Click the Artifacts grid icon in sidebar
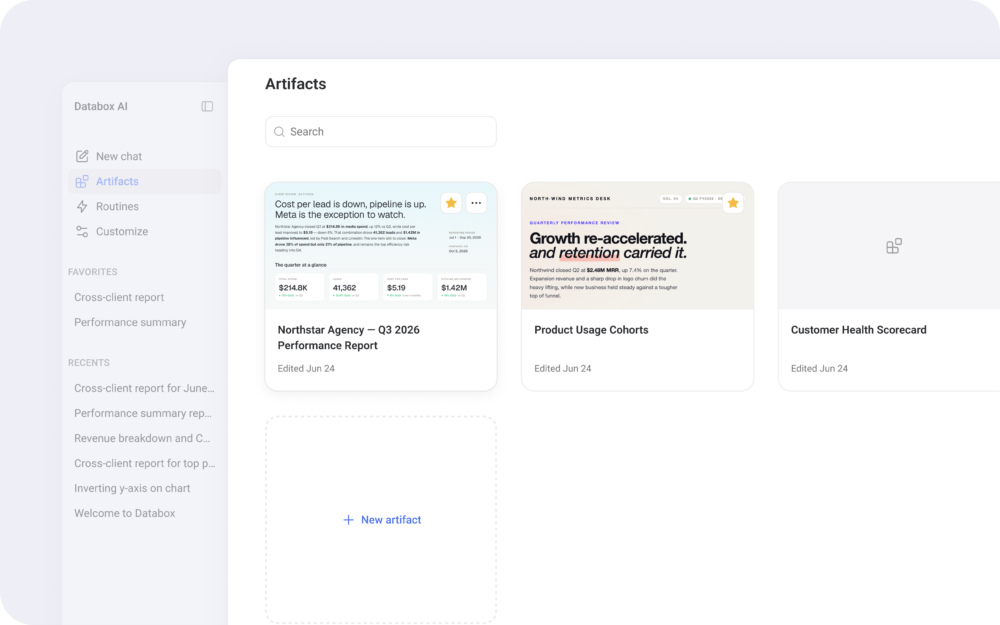The height and width of the screenshot is (625, 1000). (x=82, y=182)
